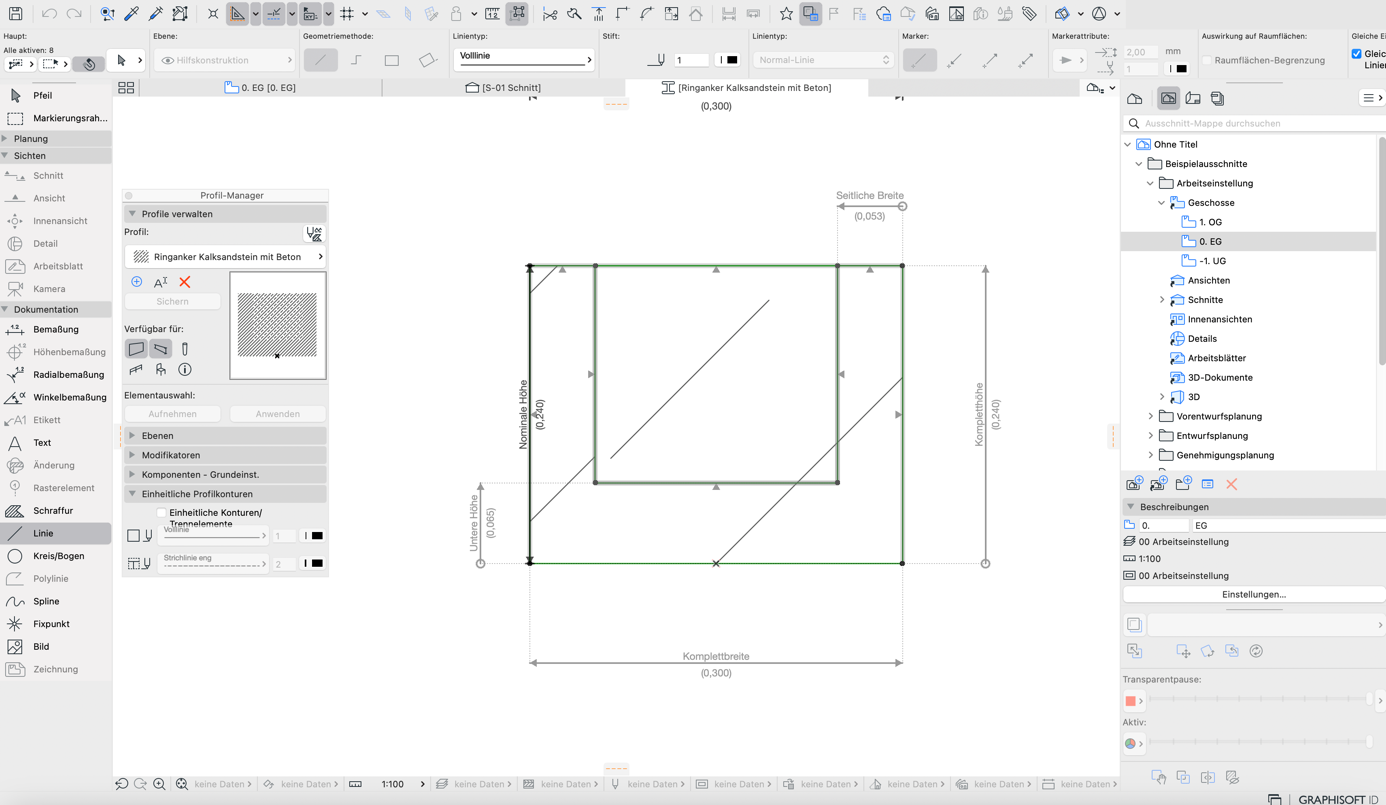Select the Markierungsrahmen marquee tool
Screen dimensions: 1386x805
[55, 118]
